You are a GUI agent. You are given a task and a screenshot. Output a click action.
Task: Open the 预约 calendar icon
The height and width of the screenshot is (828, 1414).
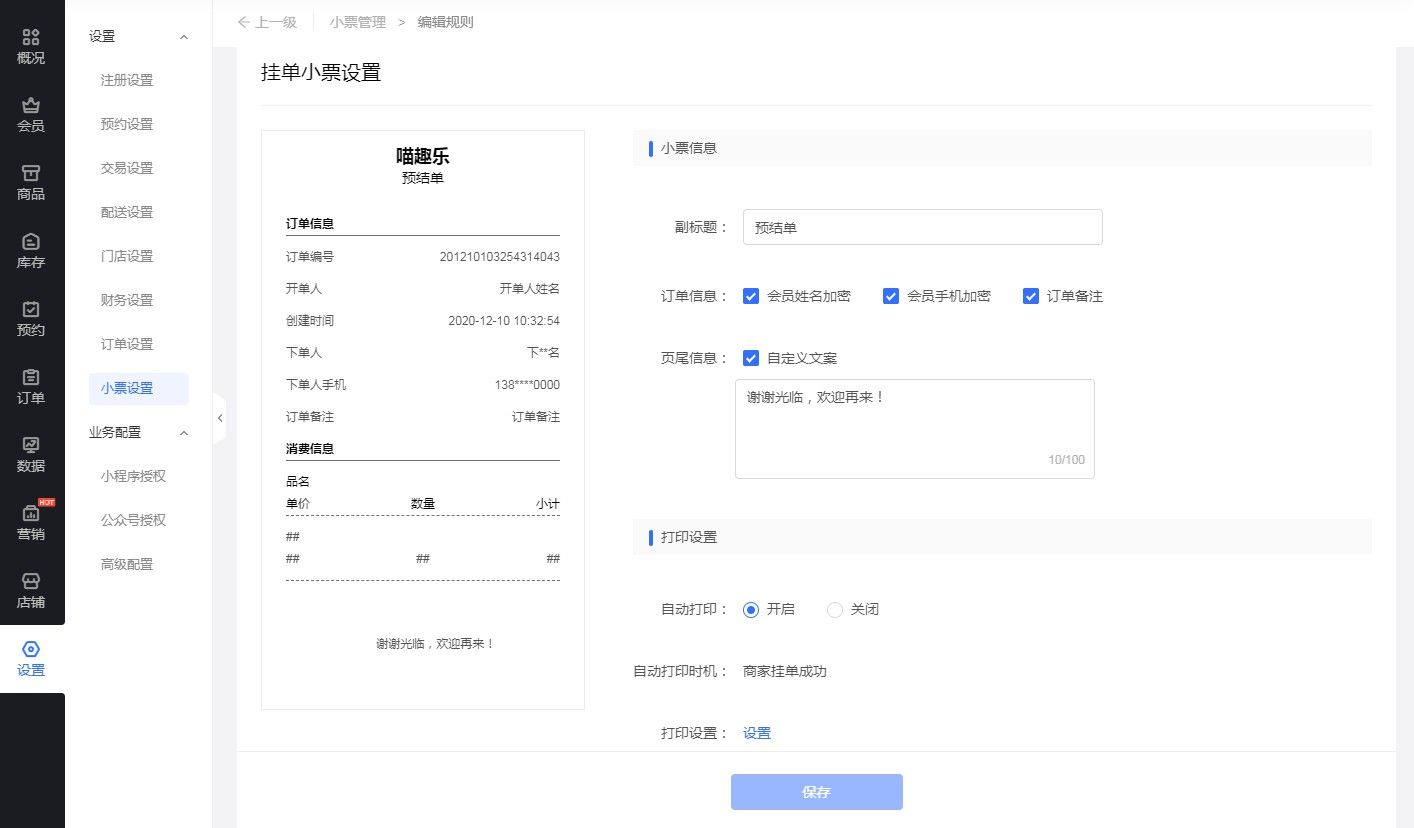coord(31,309)
